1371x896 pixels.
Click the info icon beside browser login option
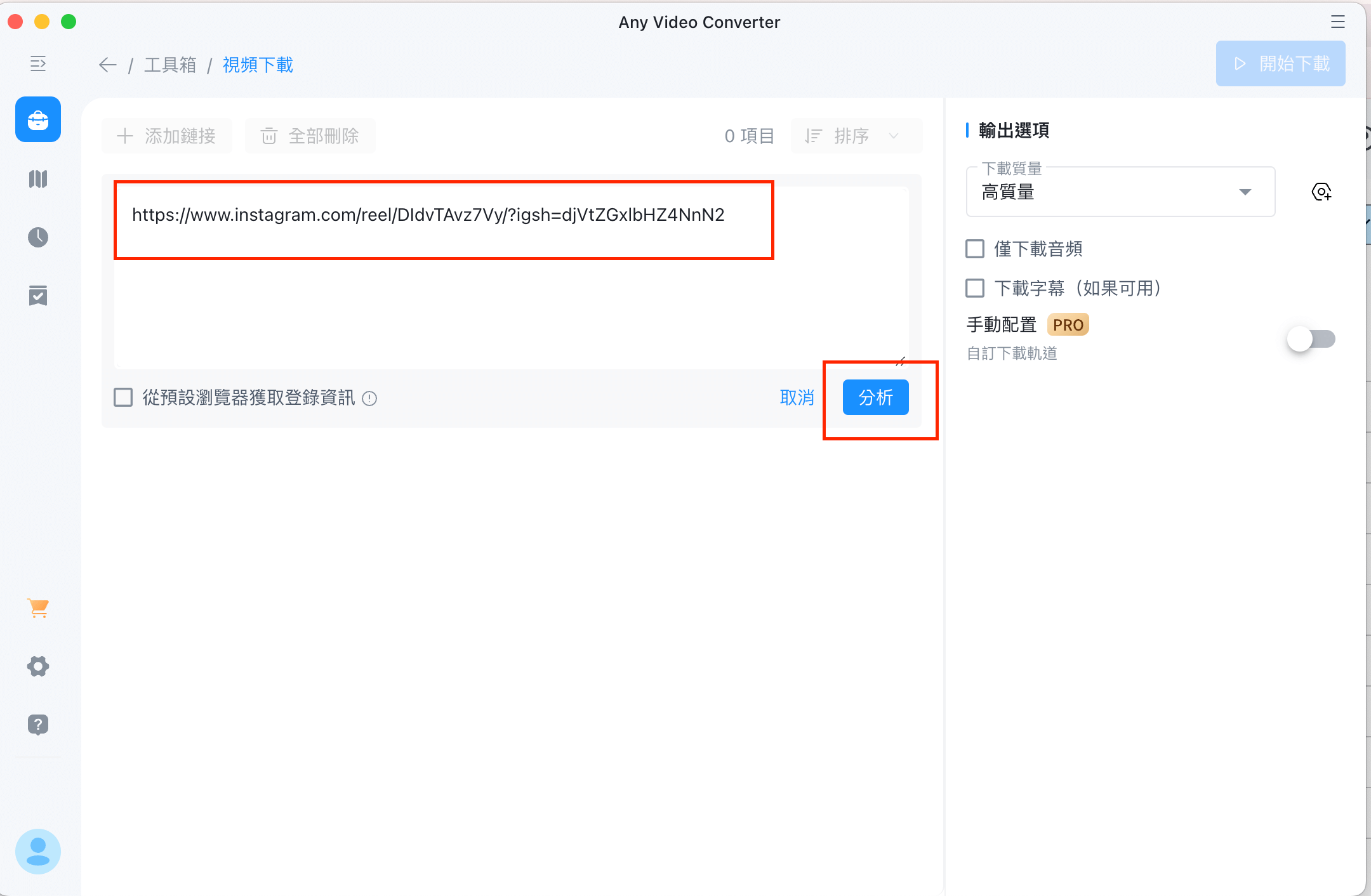(x=369, y=399)
